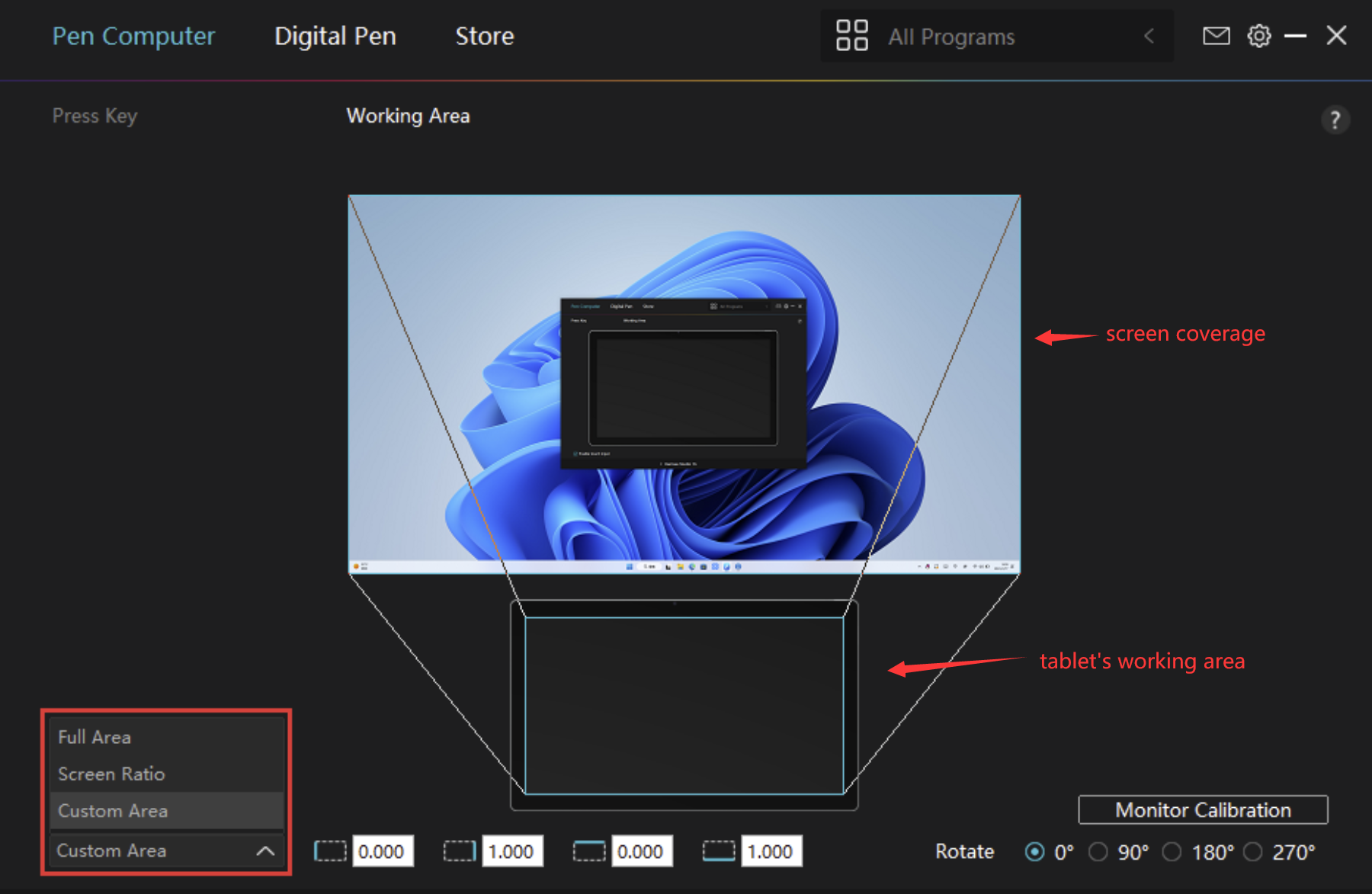The height and width of the screenshot is (894, 1372).
Task: Open the All Programs selector
Action: (996, 36)
